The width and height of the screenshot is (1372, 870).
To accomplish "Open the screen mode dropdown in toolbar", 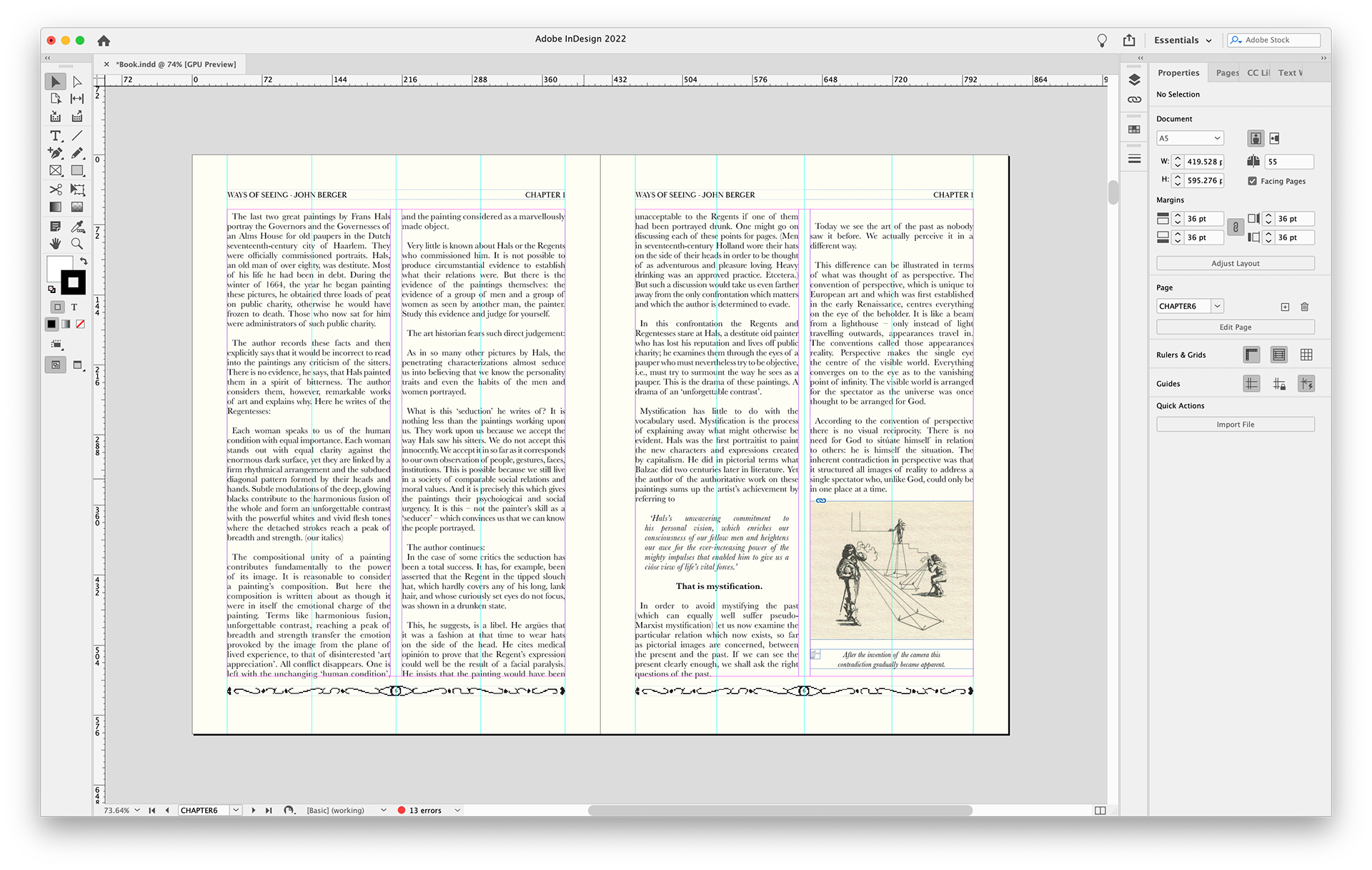I will click(x=78, y=365).
